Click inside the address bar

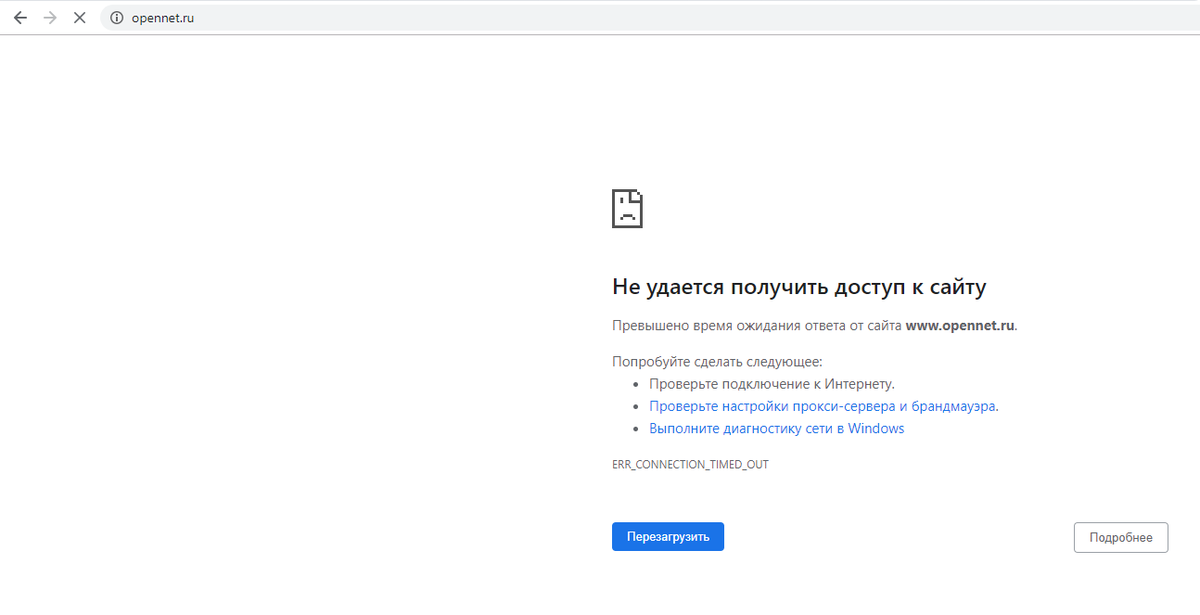pos(300,17)
